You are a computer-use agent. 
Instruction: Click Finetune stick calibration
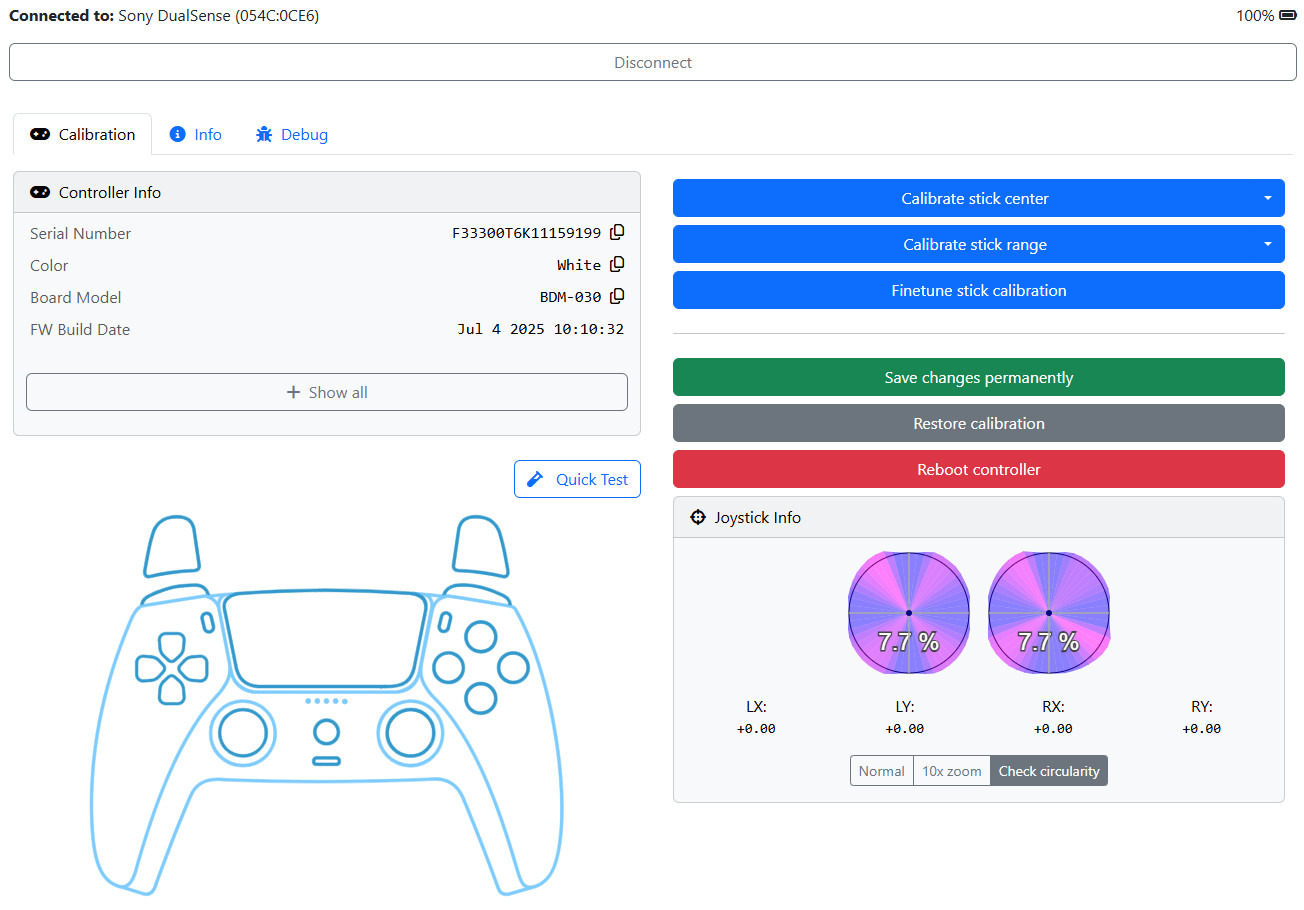tap(979, 290)
